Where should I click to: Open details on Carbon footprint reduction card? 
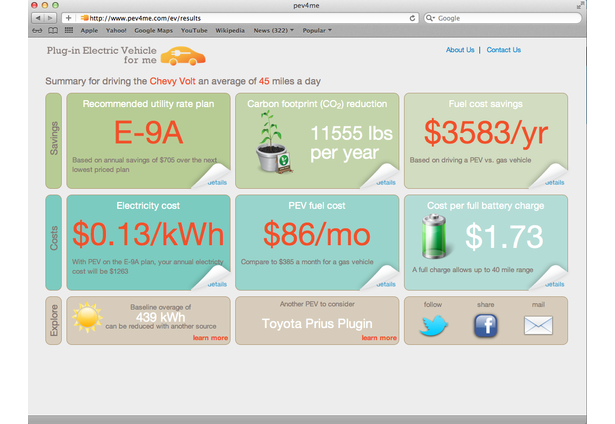pos(386,182)
